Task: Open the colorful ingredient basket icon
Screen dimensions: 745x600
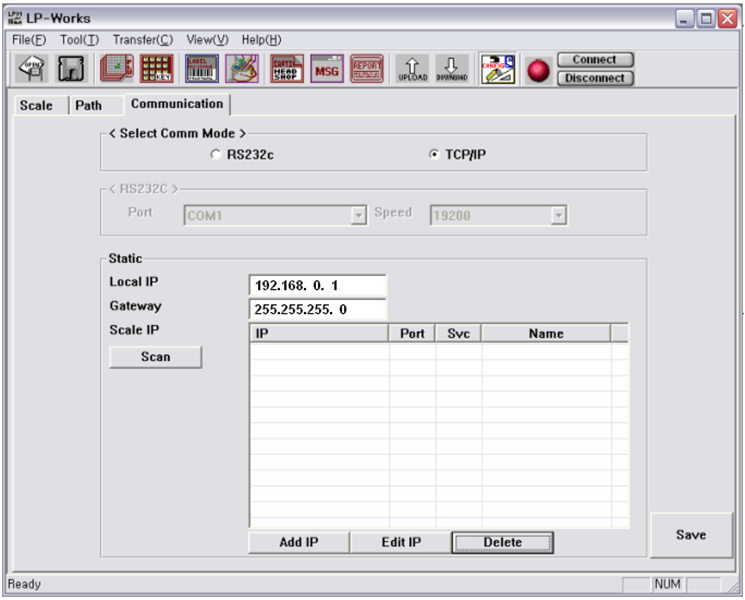Action: pyautogui.click(x=242, y=69)
